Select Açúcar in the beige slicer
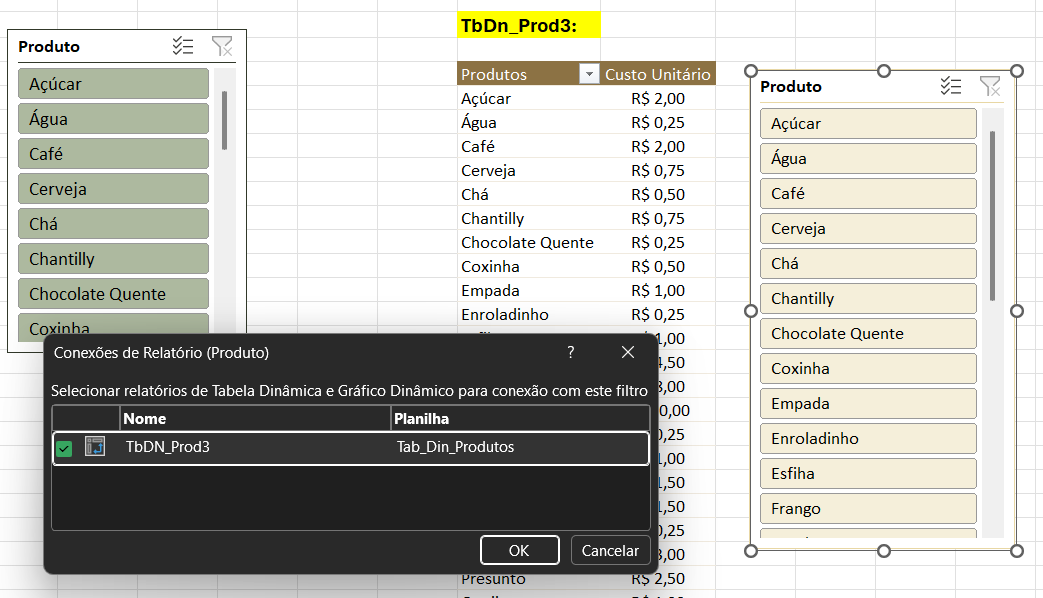 point(868,124)
